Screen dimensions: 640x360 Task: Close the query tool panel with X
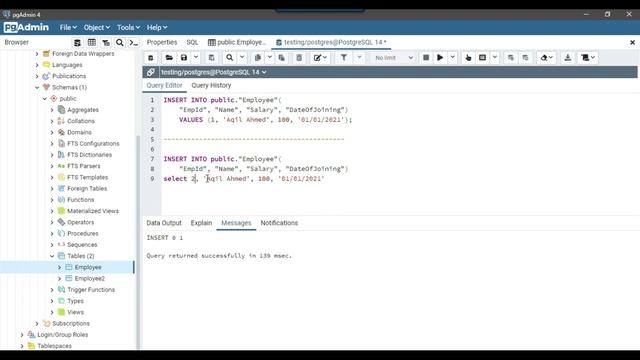pos(632,42)
